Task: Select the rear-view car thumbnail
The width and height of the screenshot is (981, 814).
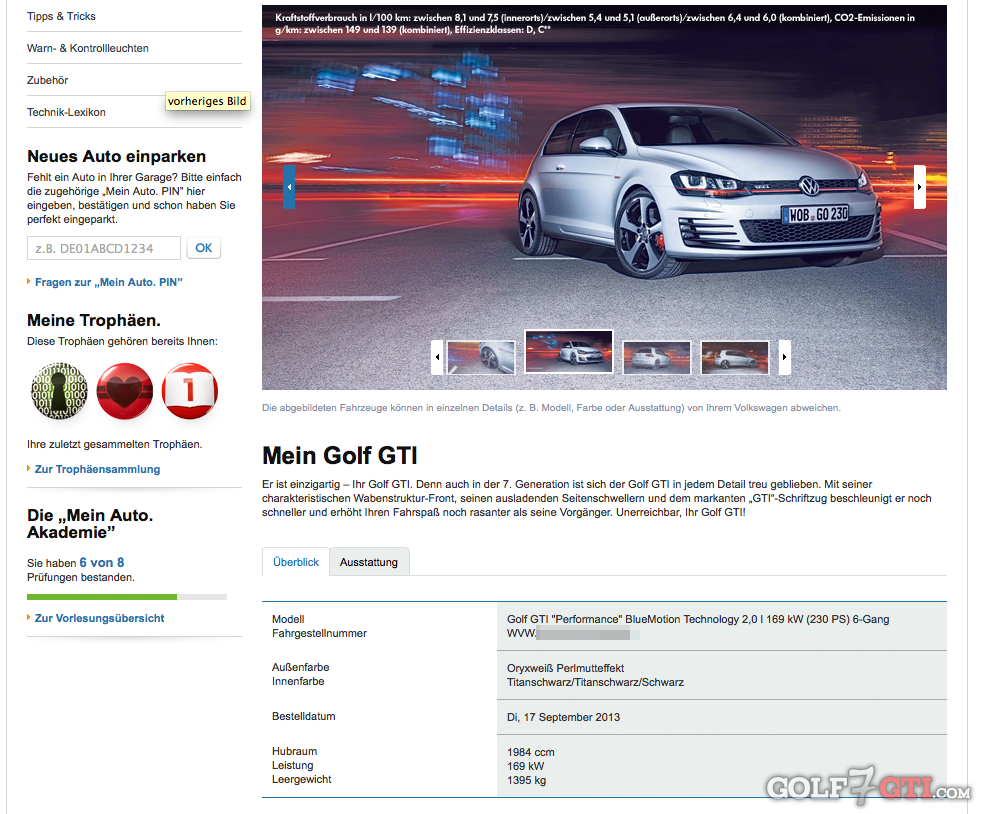Action: (x=657, y=357)
